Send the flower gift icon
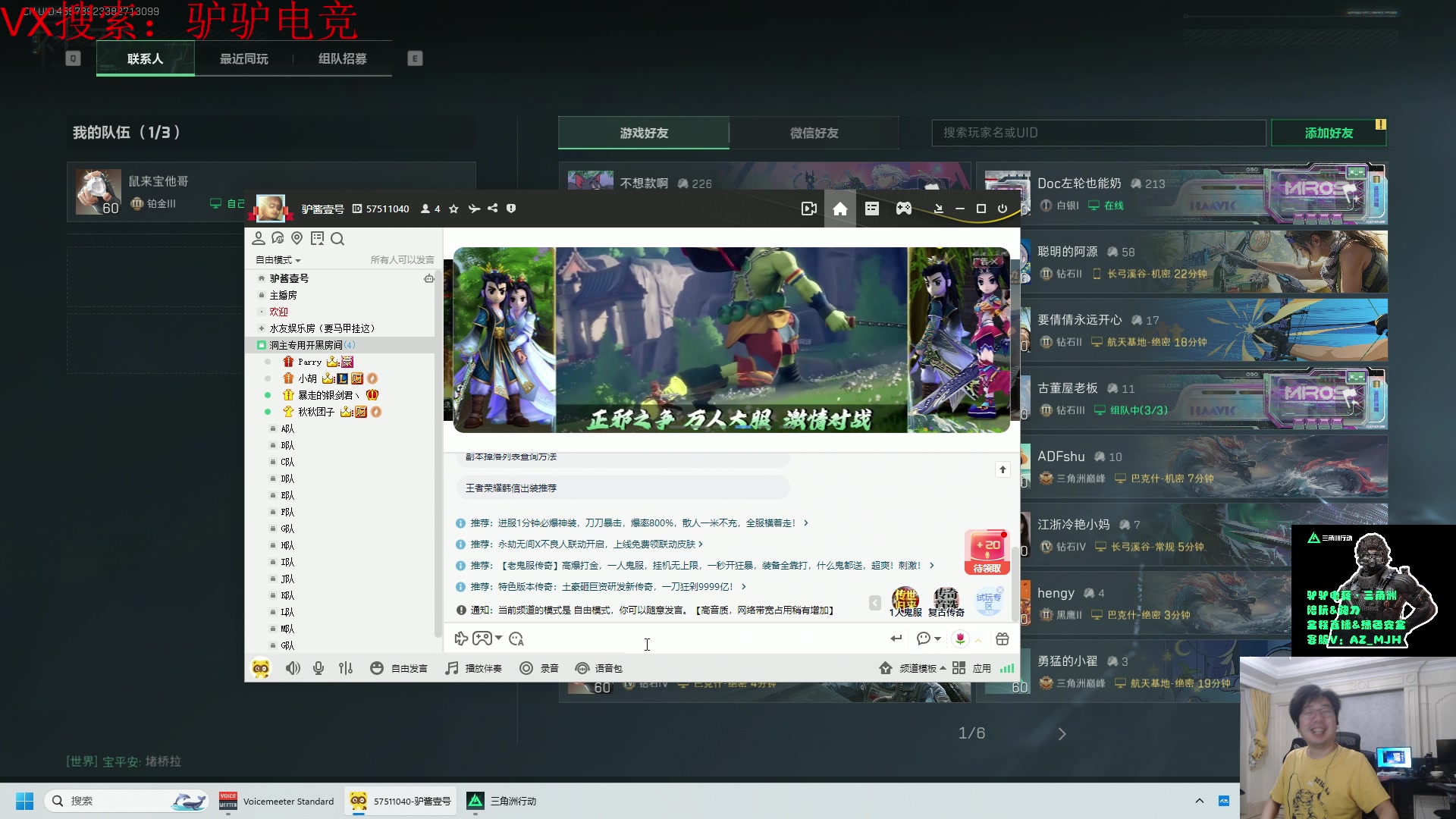 [x=960, y=639]
